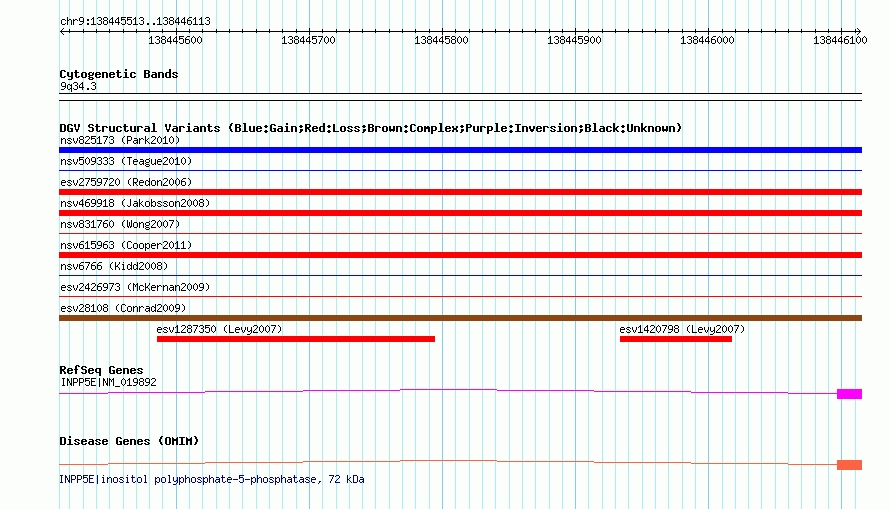Viewport: 890px width, 509px height.
Task: Click the chr9:138445513..138446113 coordinate label
Action: (135, 21)
